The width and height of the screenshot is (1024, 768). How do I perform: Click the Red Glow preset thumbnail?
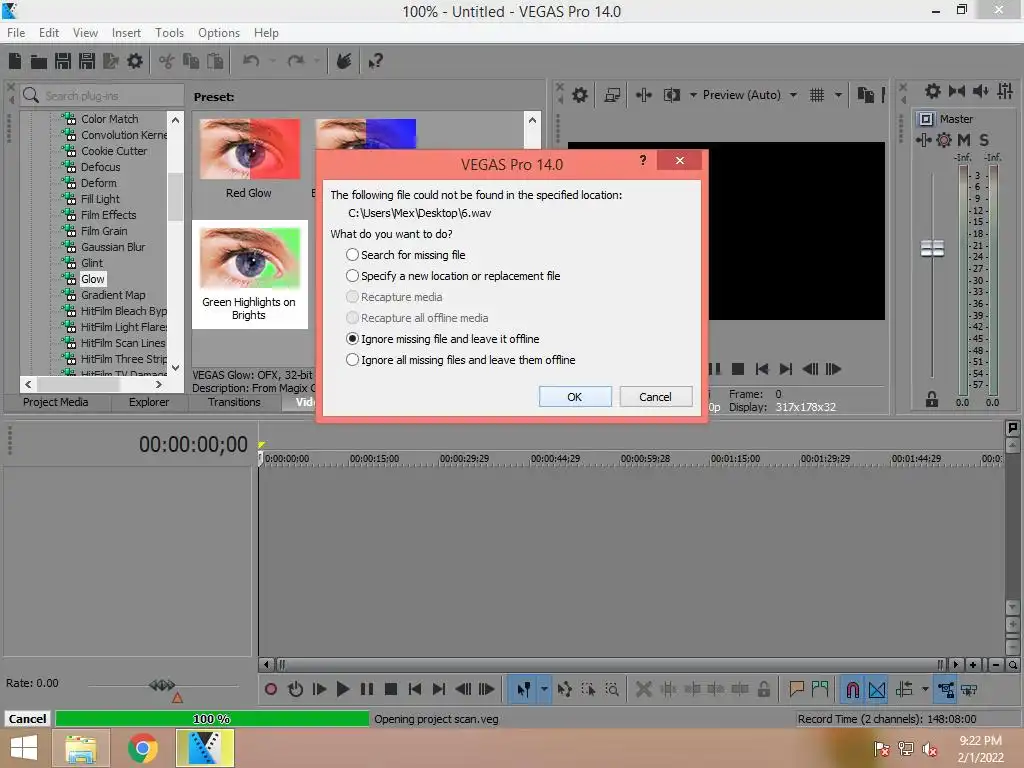click(249, 149)
